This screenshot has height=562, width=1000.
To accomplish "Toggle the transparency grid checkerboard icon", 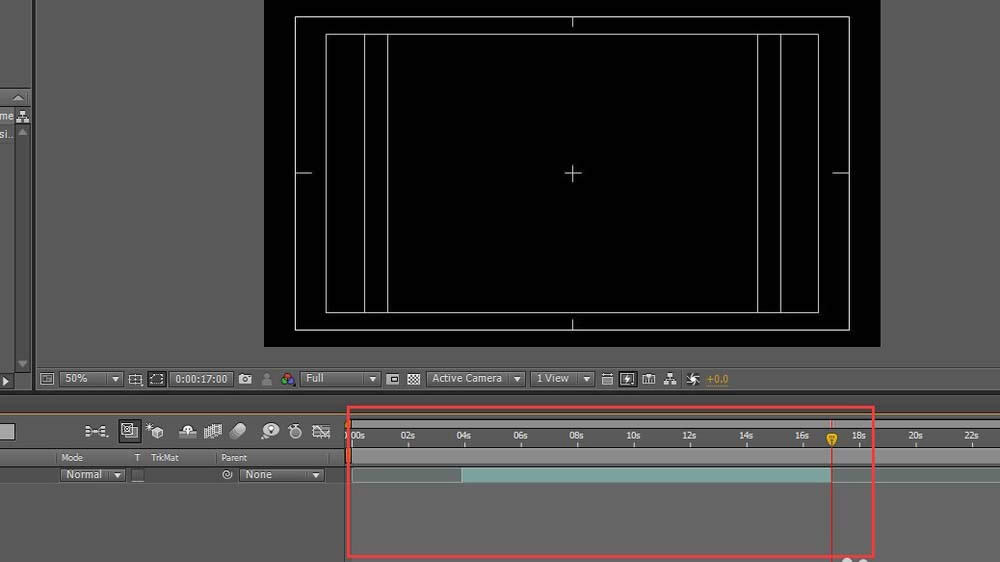I will [414, 379].
